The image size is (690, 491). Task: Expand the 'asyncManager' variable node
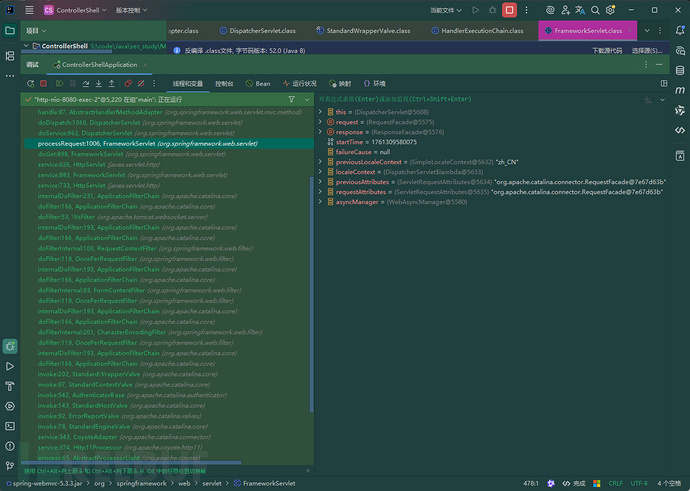[321, 202]
